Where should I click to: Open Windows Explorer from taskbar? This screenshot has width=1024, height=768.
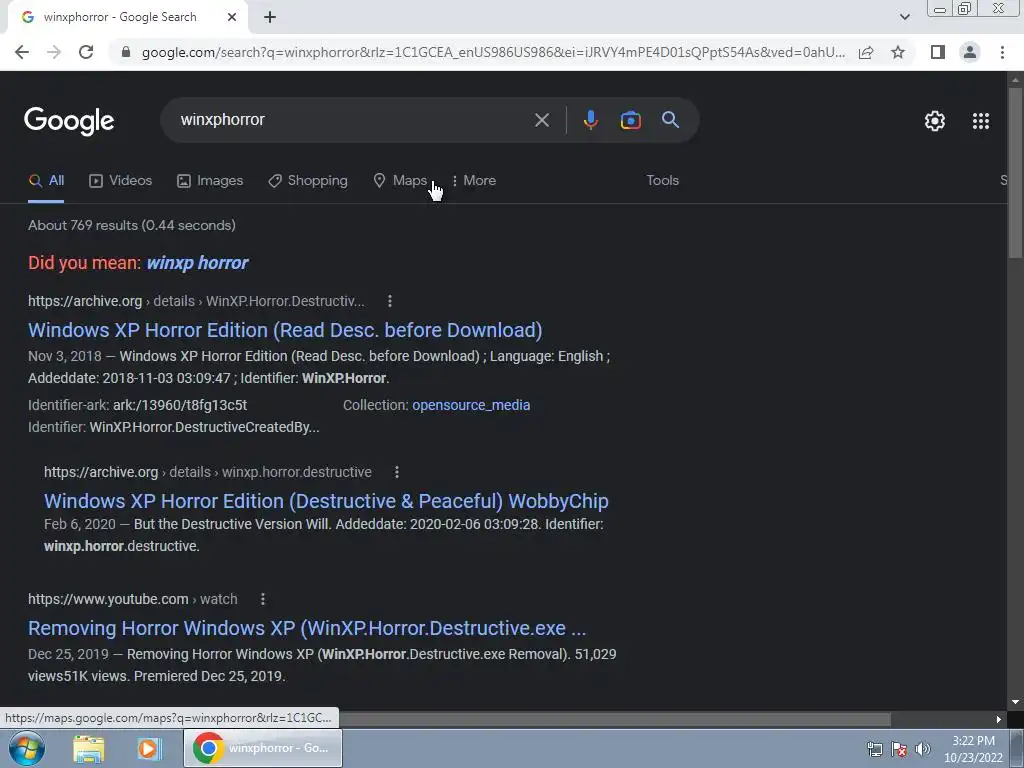pyautogui.click(x=88, y=748)
